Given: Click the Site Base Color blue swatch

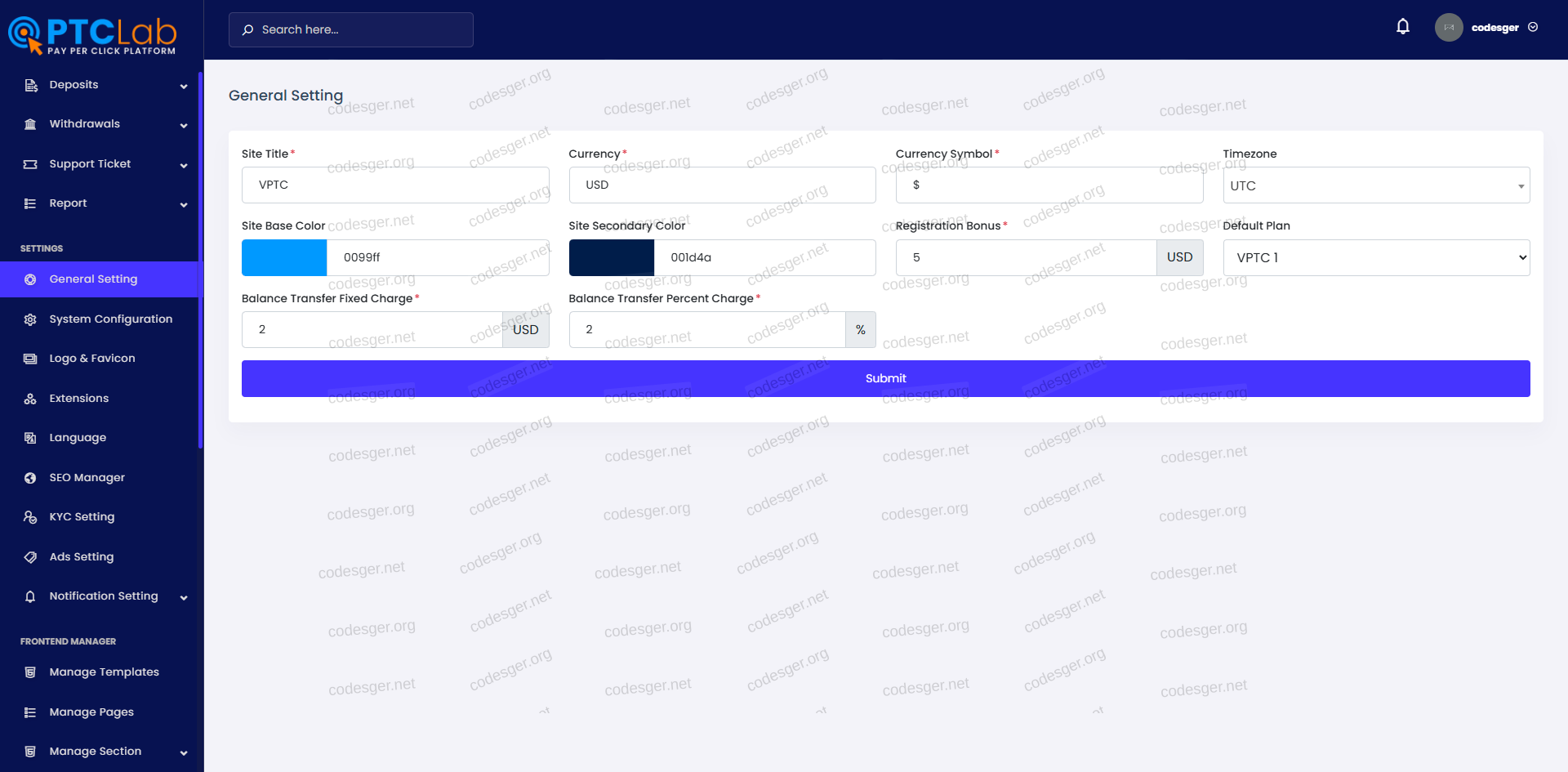Looking at the screenshot, I should (x=284, y=257).
